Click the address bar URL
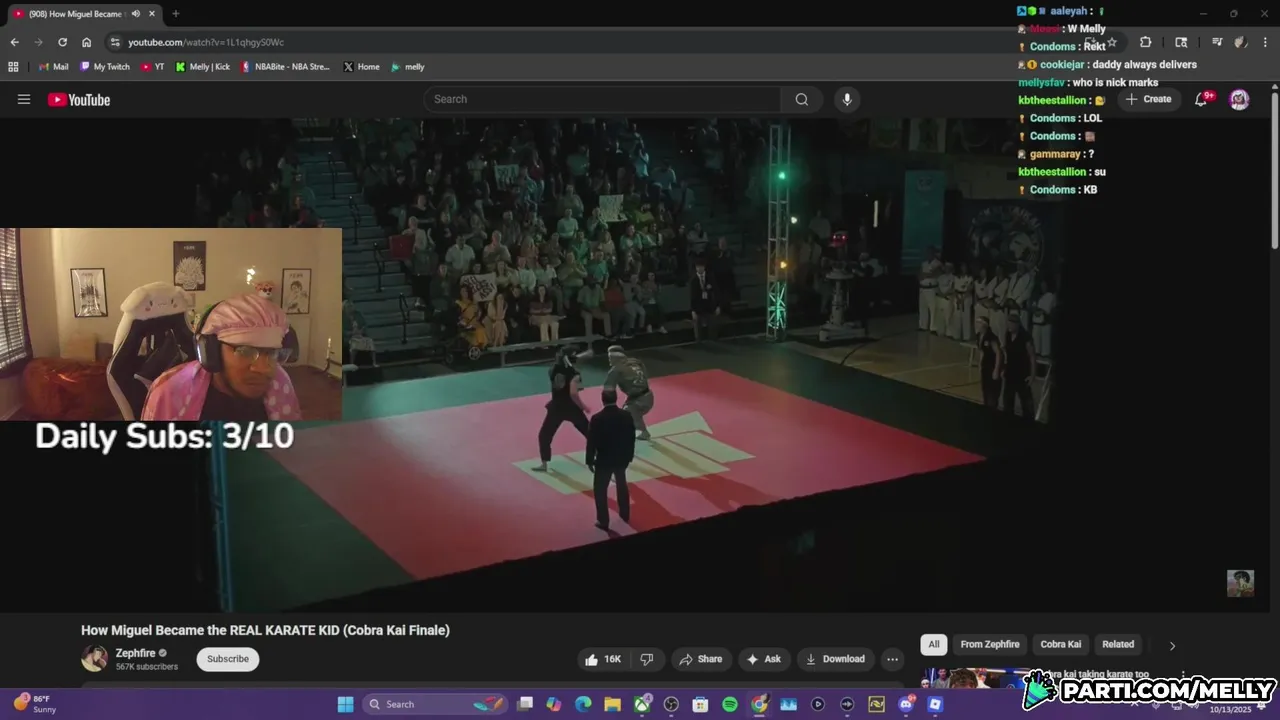 (x=206, y=42)
